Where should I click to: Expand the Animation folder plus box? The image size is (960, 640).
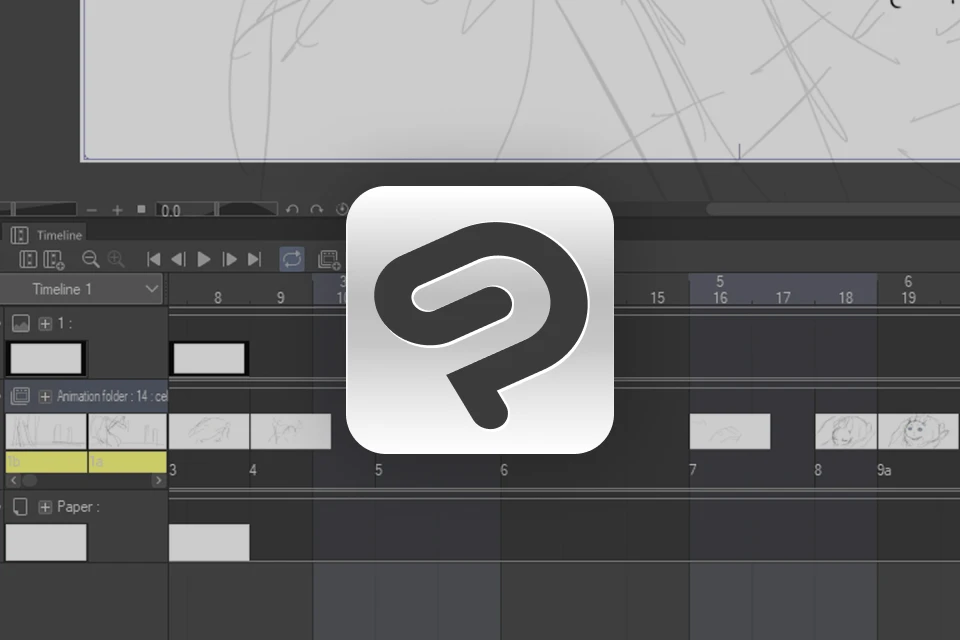pos(45,397)
